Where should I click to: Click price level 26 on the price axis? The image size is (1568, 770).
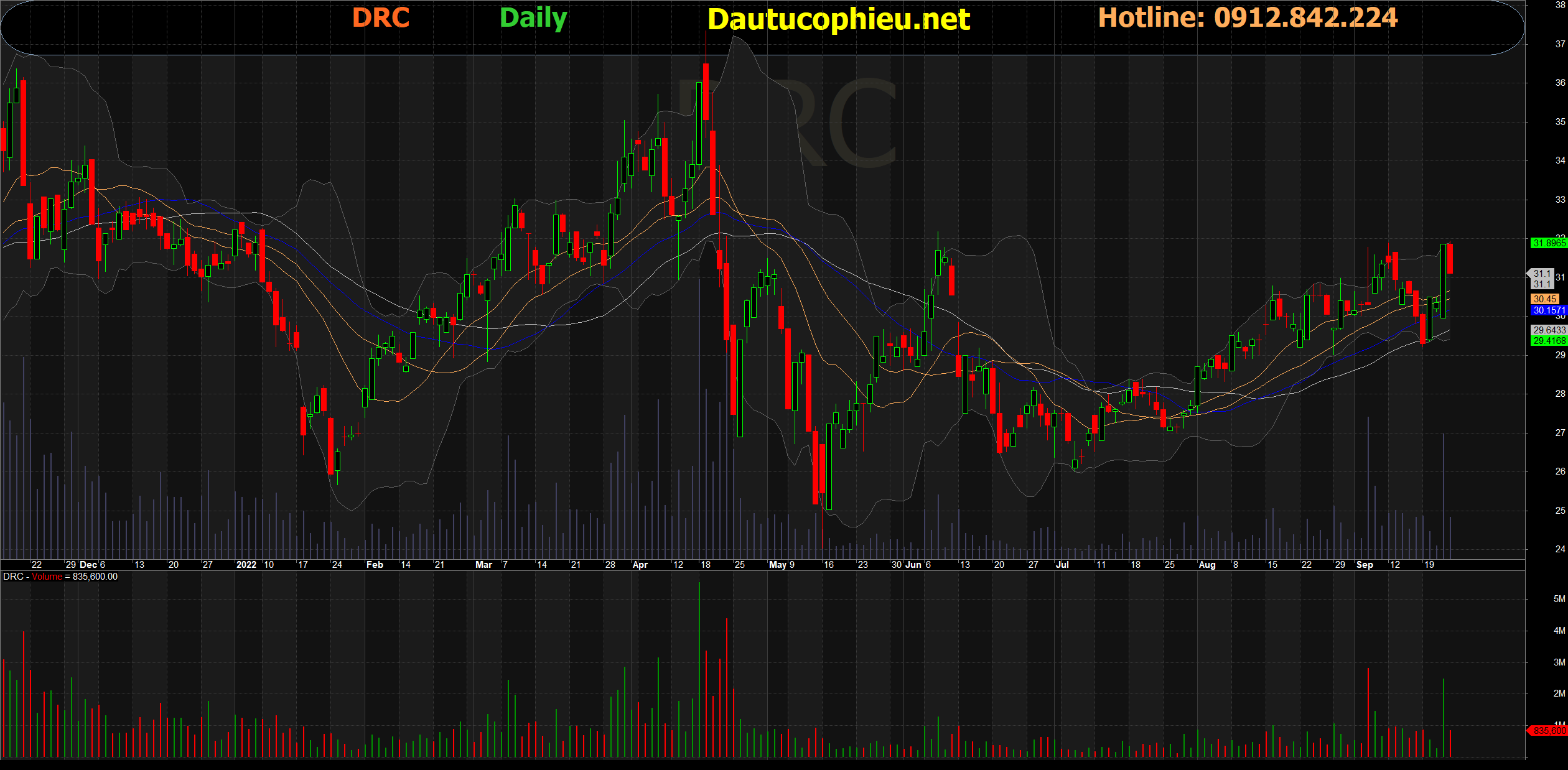tap(1560, 471)
